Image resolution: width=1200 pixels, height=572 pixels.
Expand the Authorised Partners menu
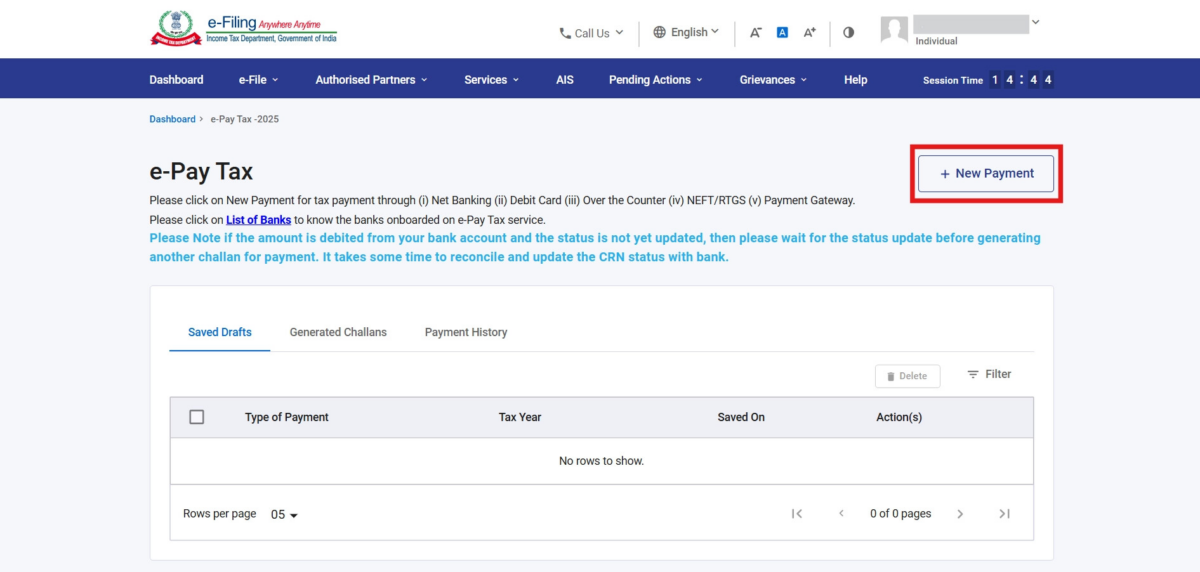point(371,80)
